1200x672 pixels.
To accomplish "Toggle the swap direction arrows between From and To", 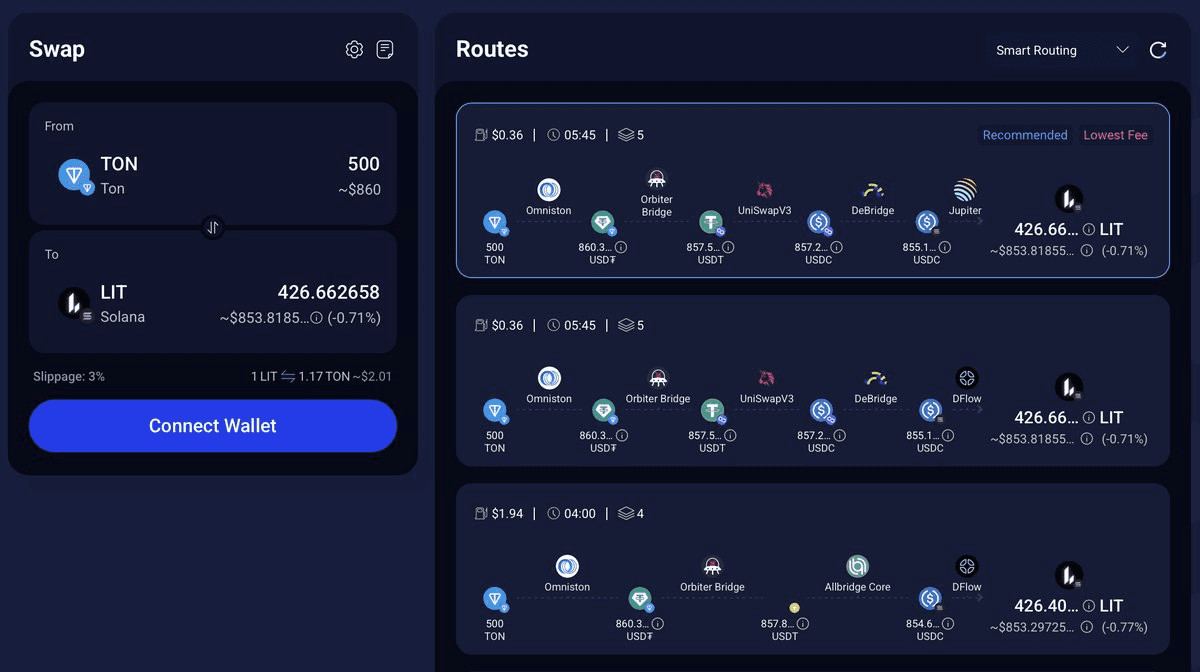I will point(212,228).
